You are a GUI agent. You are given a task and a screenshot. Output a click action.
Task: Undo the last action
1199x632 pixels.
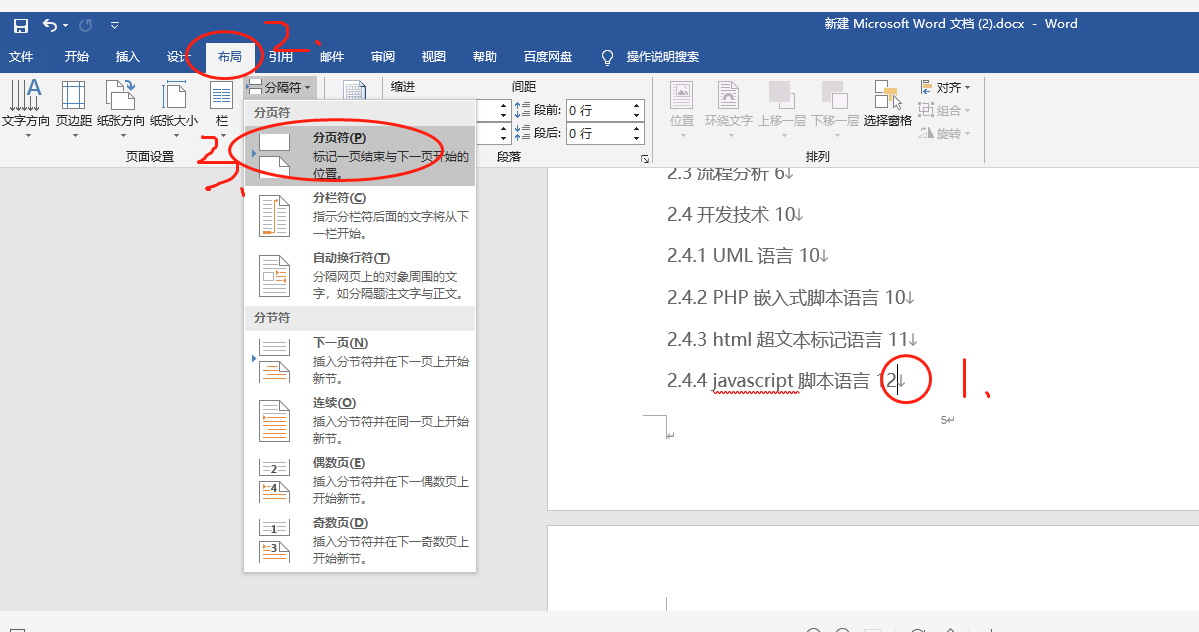pos(50,25)
